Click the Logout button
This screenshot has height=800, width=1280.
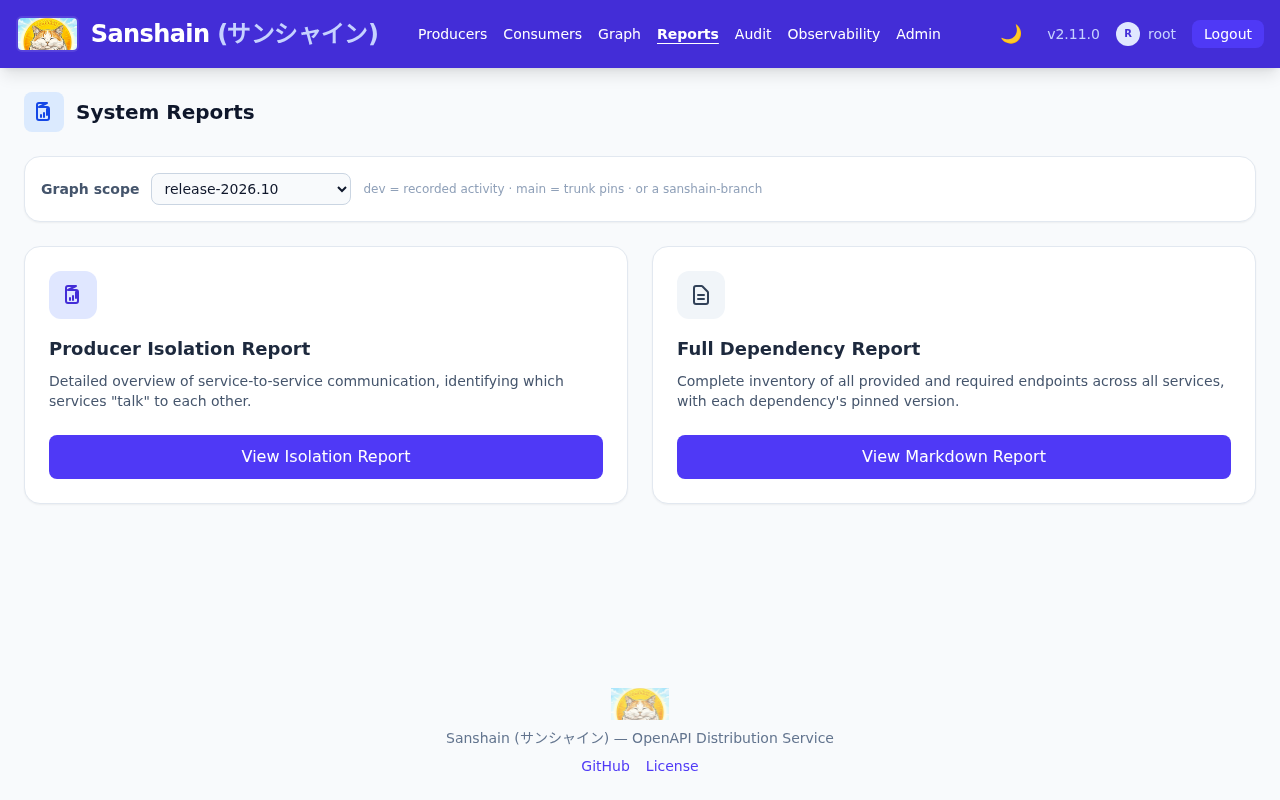point(1228,34)
